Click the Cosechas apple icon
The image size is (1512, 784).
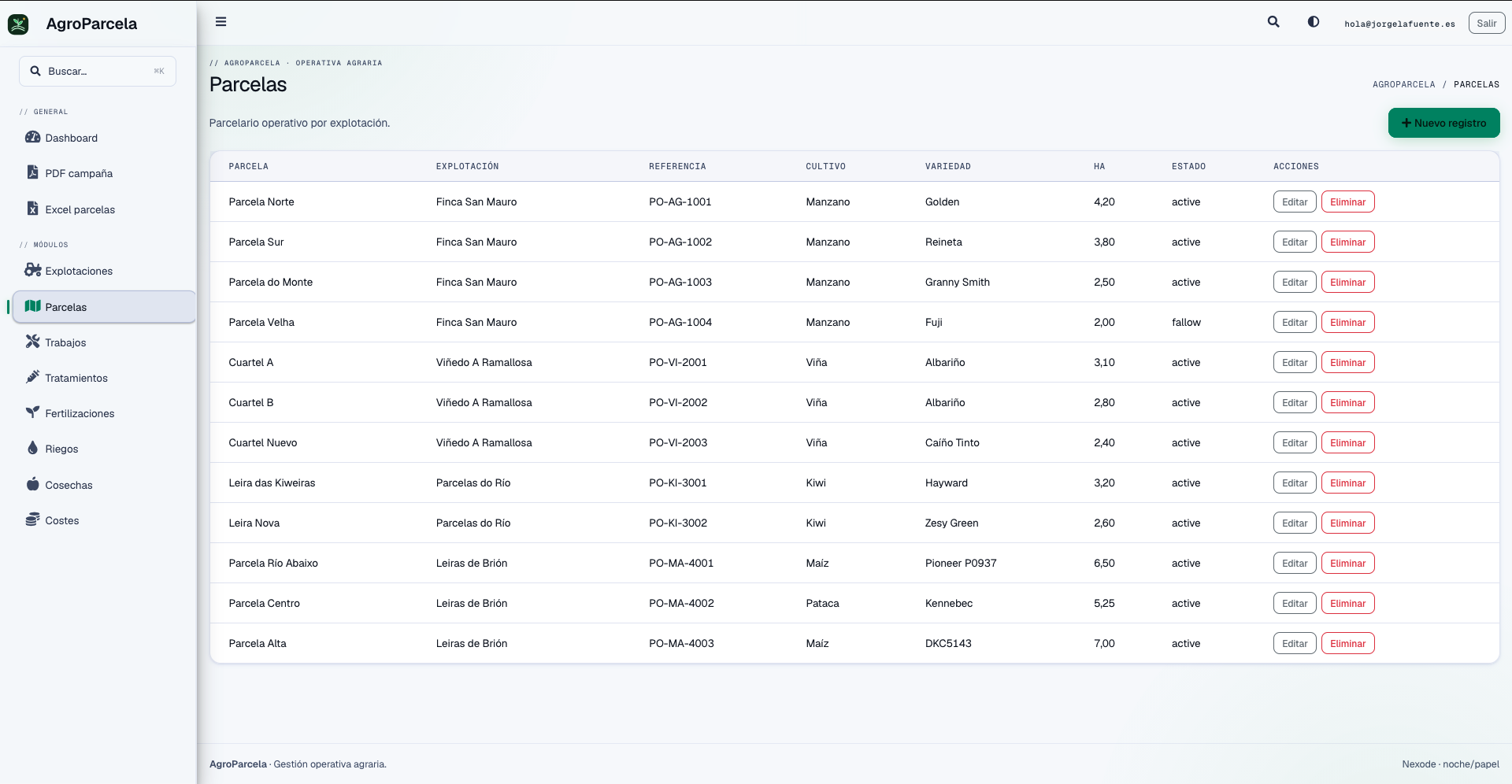pyautogui.click(x=32, y=484)
